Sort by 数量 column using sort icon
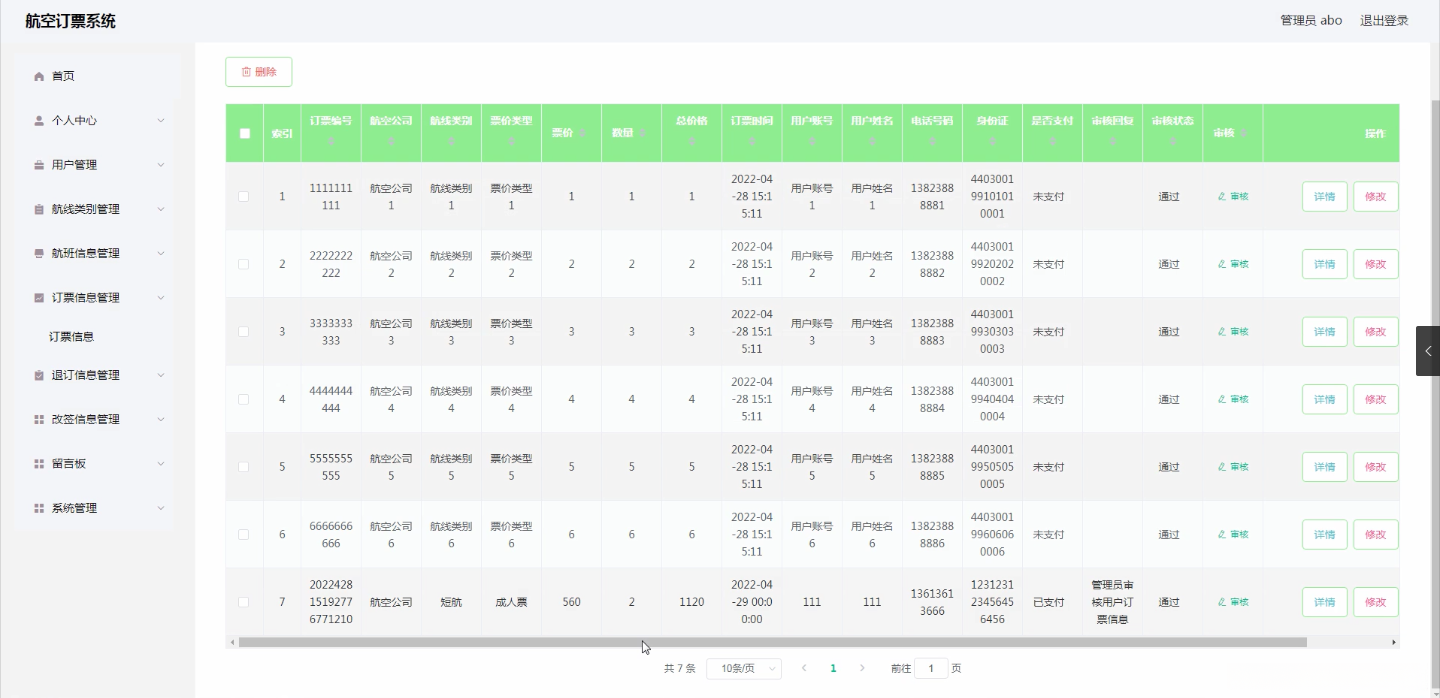The height and width of the screenshot is (698, 1440). click(x=642, y=133)
